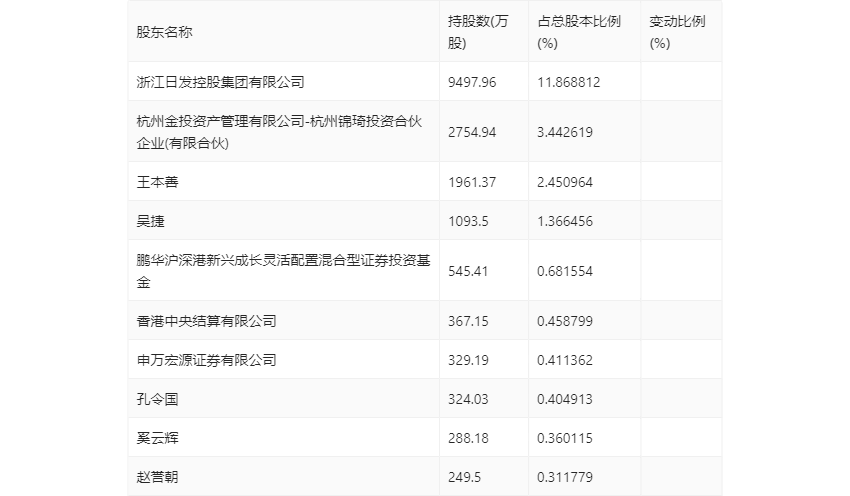
Task: Click the percentage 0.458799
Action: 565,320
